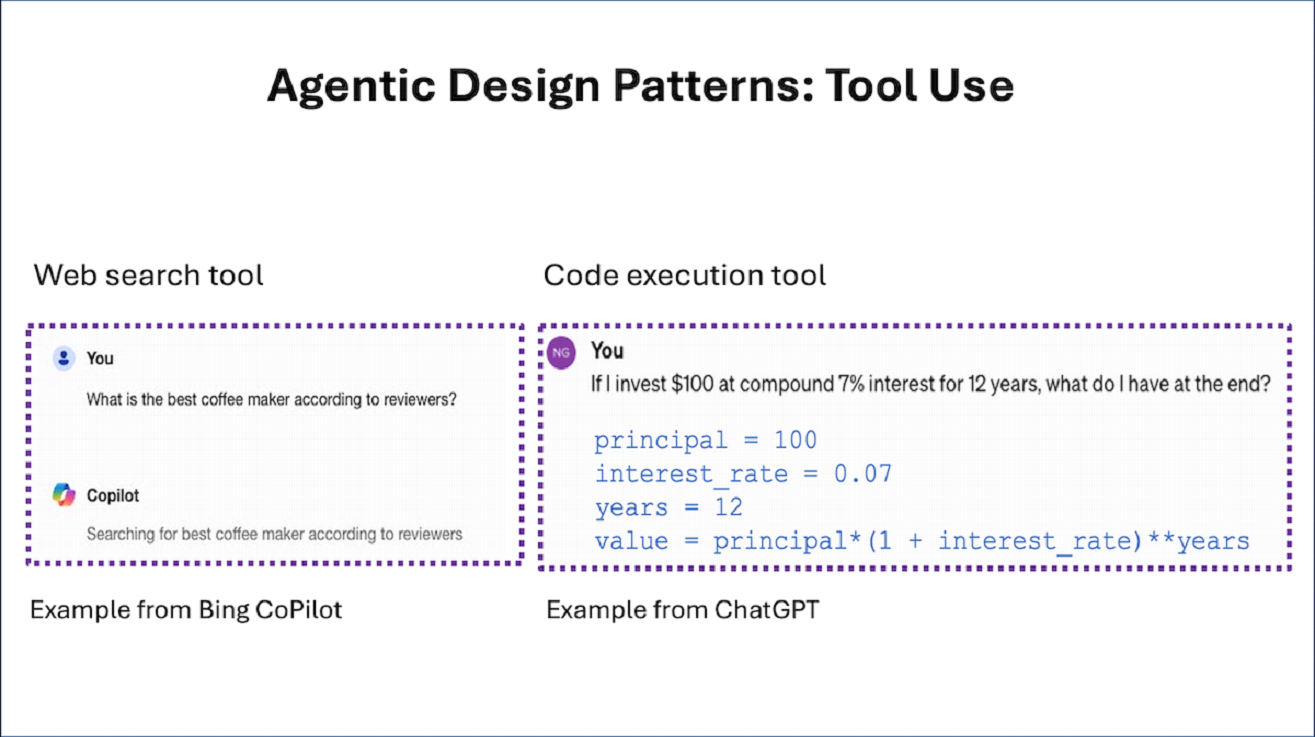The image size is (1315, 737).
Task: Click the slide title Agentic Design Patterns
Action: pyautogui.click(x=640, y=86)
